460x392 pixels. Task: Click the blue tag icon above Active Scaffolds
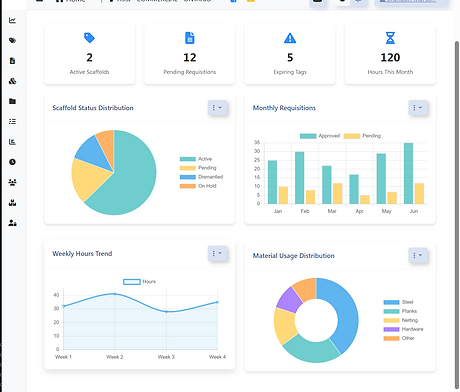(89, 38)
